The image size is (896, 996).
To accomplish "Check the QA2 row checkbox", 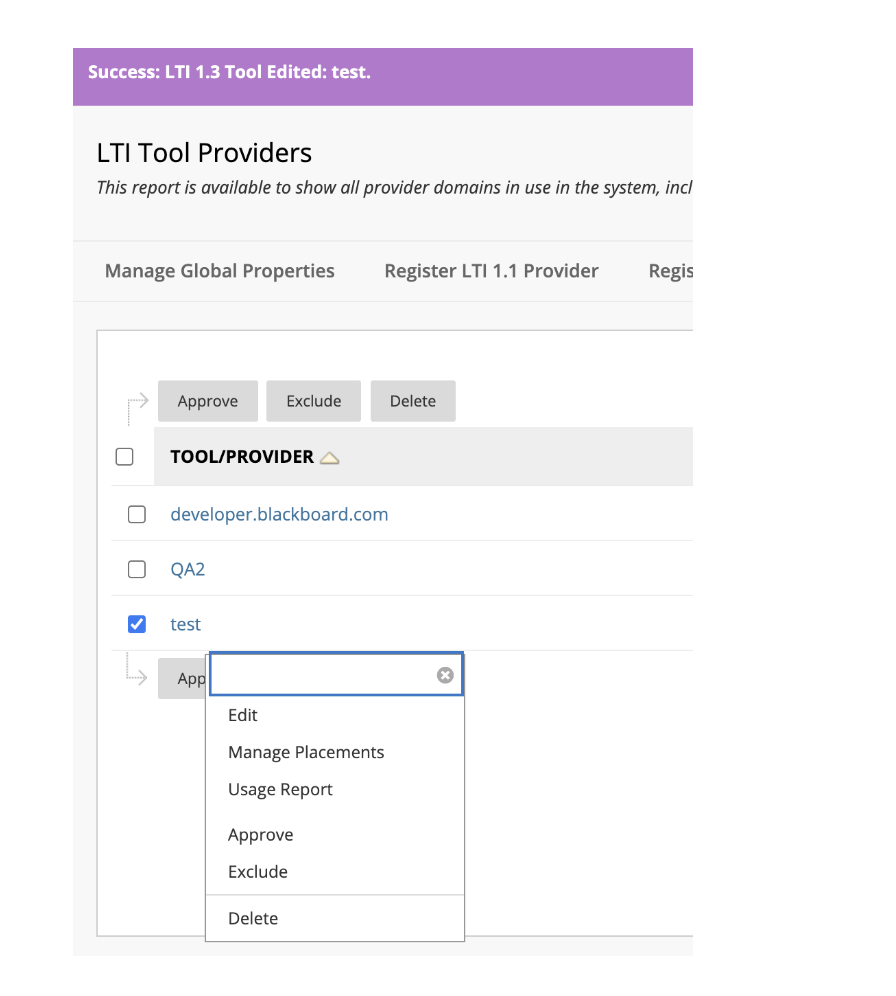I will point(137,569).
